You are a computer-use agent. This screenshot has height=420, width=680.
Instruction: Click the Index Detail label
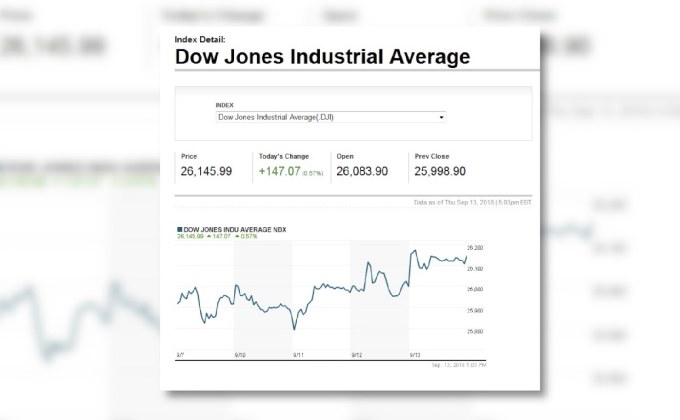point(207,39)
